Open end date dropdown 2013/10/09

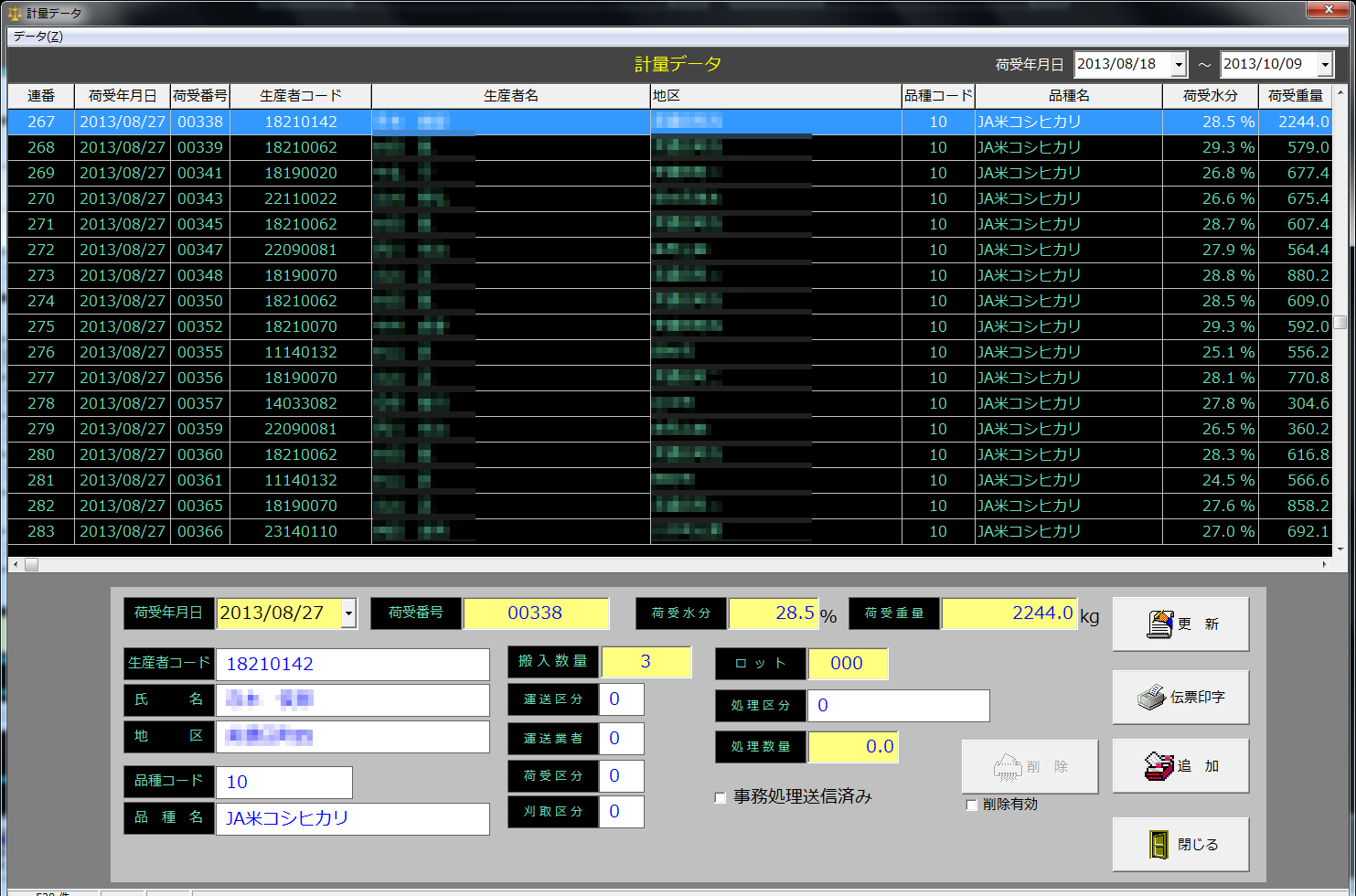[1325, 64]
